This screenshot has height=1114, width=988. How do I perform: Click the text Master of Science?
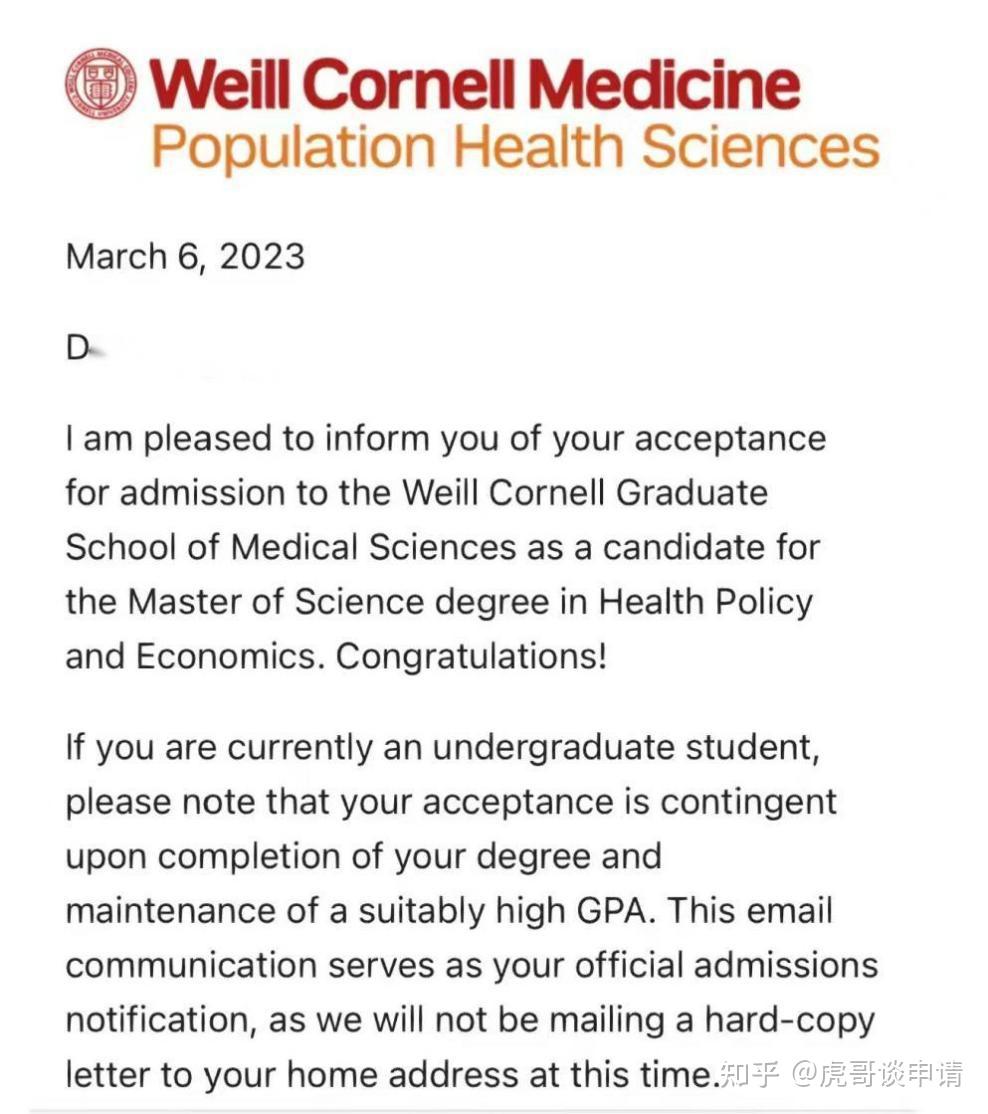[260, 602]
